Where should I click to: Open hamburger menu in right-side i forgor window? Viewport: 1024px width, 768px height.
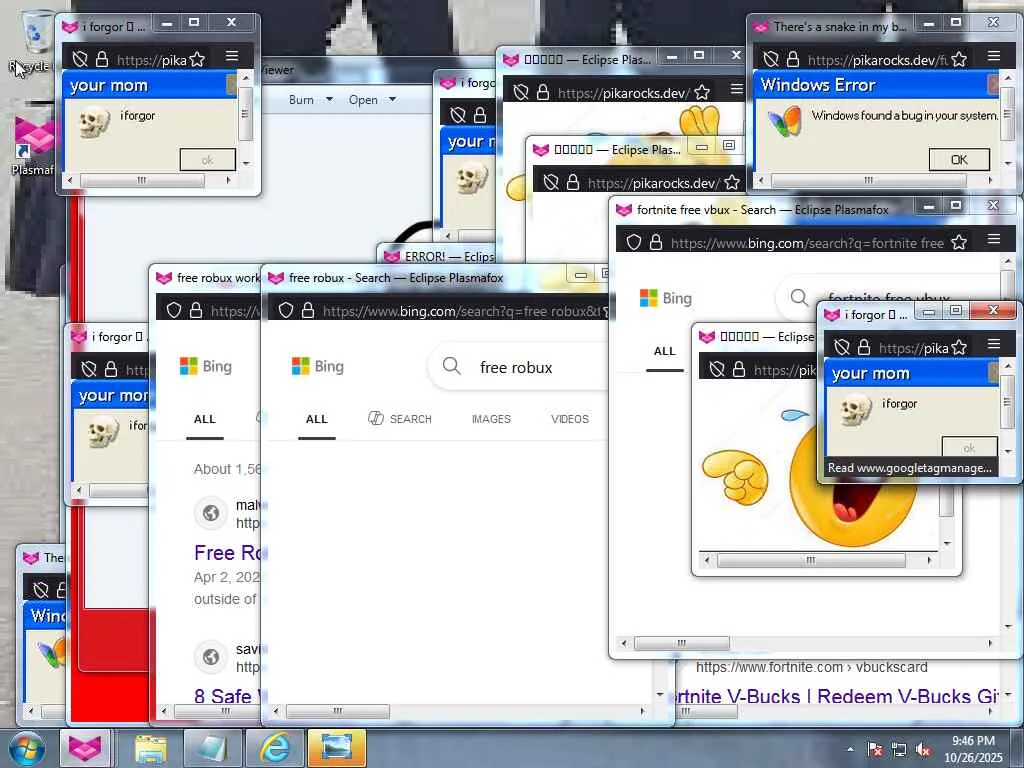993,344
